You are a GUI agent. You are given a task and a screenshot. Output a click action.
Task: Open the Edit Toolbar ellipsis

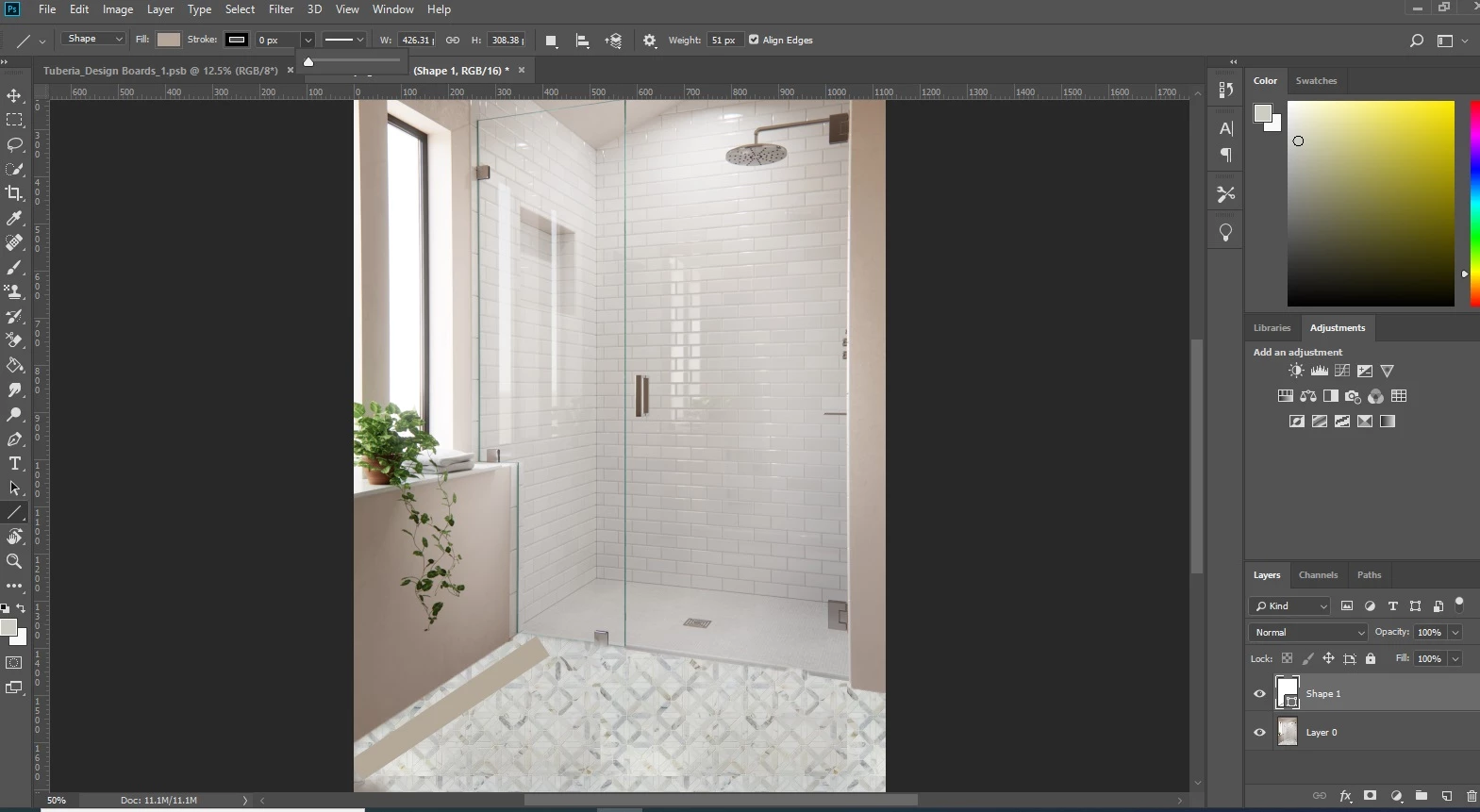tap(14, 586)
